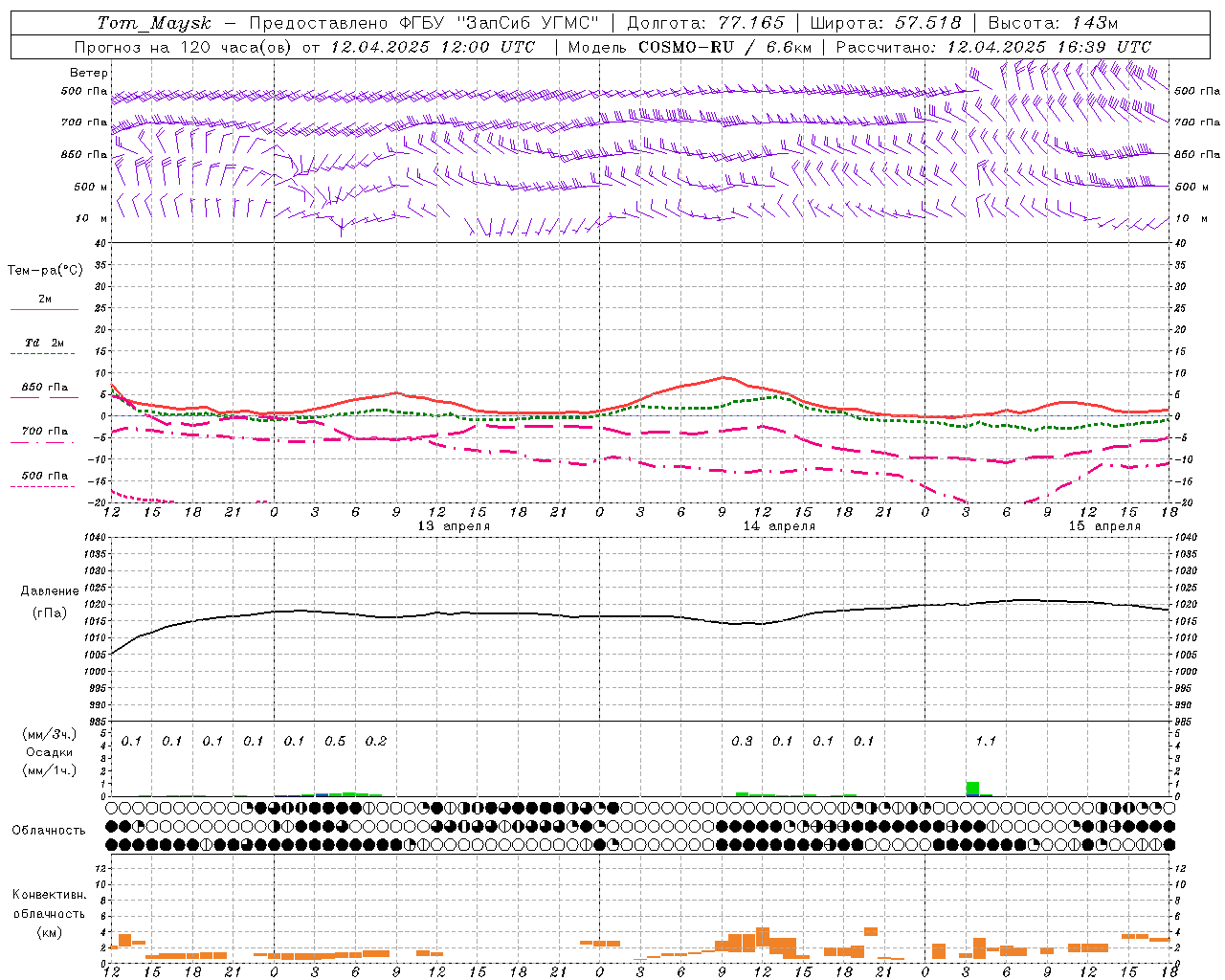The height and width of the screenshot is (980, 1225).
Task: Click the calculated timestamp 16:39 UTC
Action: [x=1104, y=47]
